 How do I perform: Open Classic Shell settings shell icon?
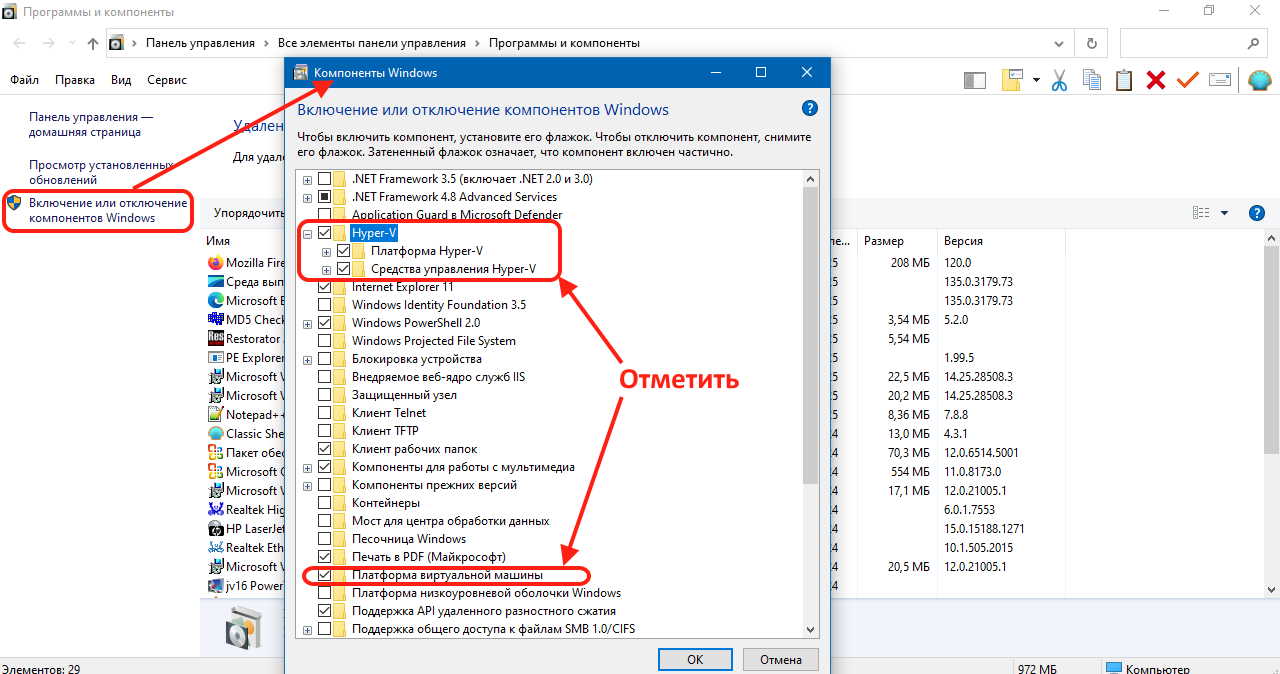[1258, 80]
